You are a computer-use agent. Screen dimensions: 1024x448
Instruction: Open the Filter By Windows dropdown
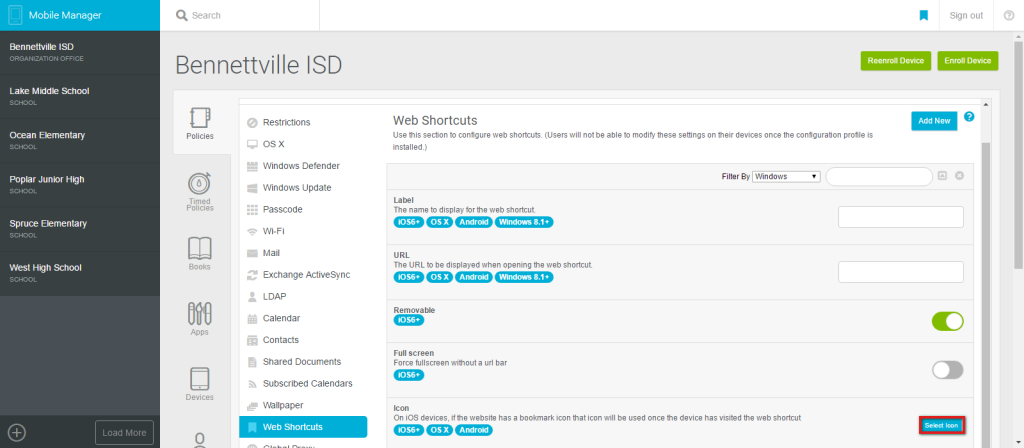(x=786, y=176)
